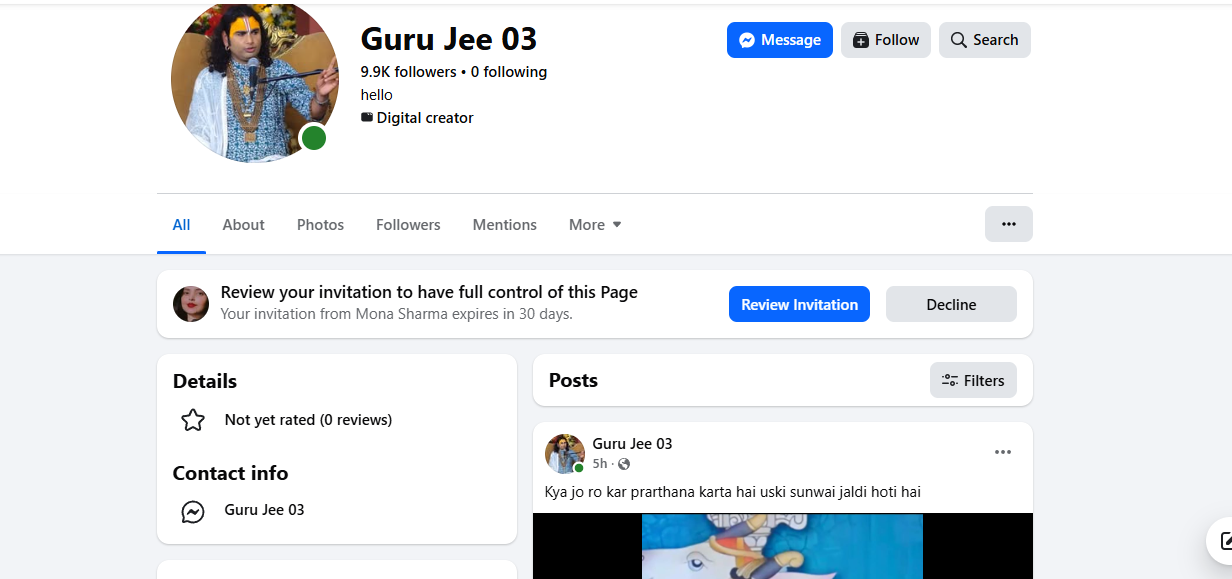Open the Guru Jee 03 profile picture
The width and height of the screenshot is (1232, 579).
tap(254, 82)
